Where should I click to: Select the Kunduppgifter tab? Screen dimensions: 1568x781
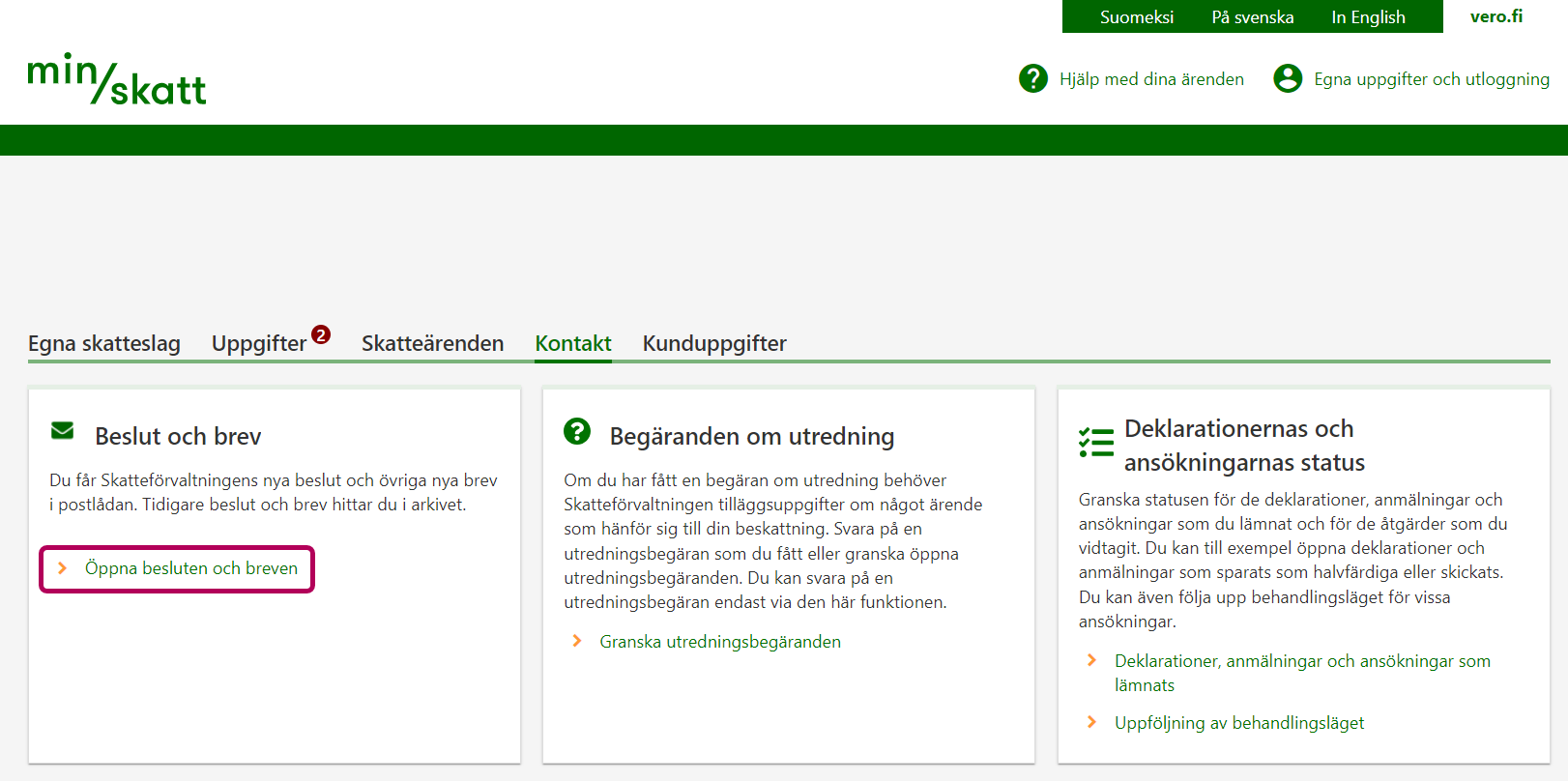(x=714, y=343)
